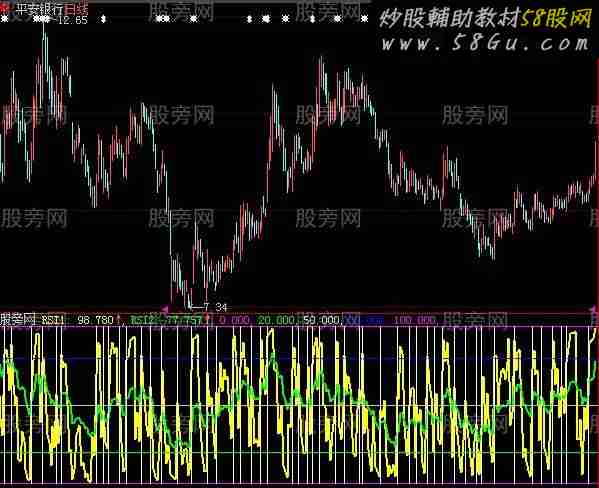This screenshot has width=599, height=488.
Task: Click the 7.34 low price marker
Action: pos(215,307)
